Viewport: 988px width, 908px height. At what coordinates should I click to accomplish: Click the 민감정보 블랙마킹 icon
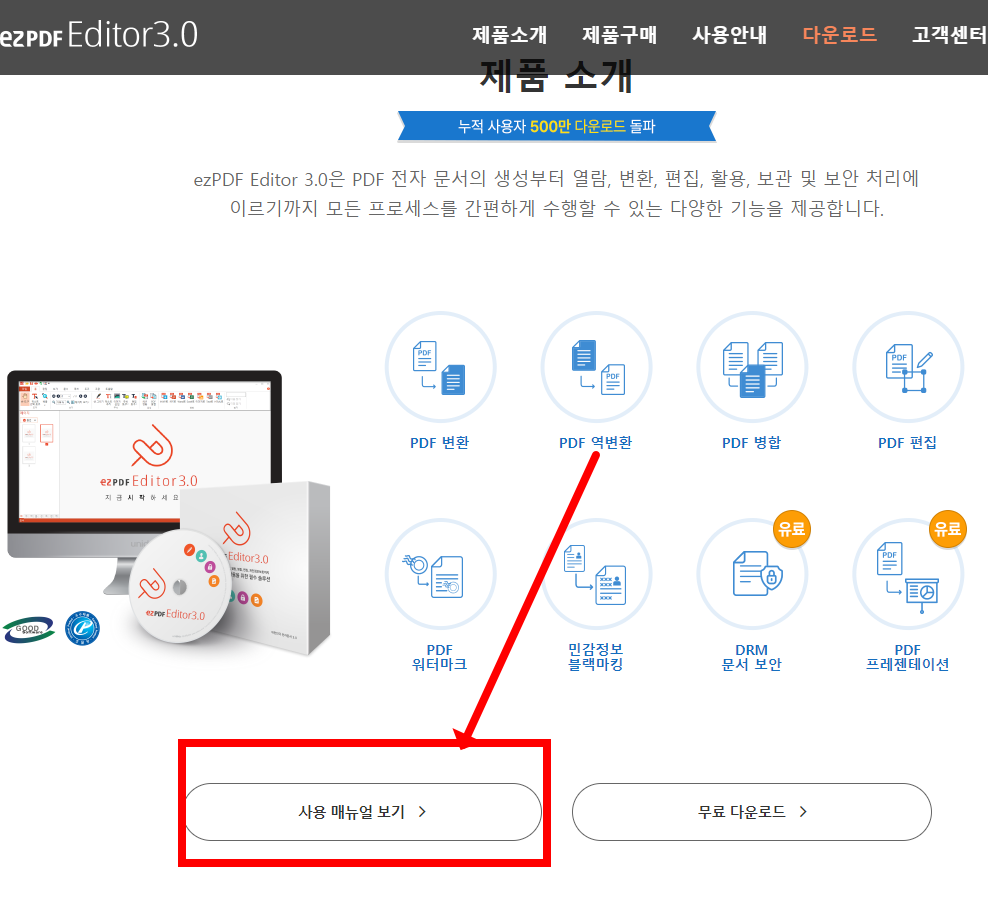(x=596, y=573)
